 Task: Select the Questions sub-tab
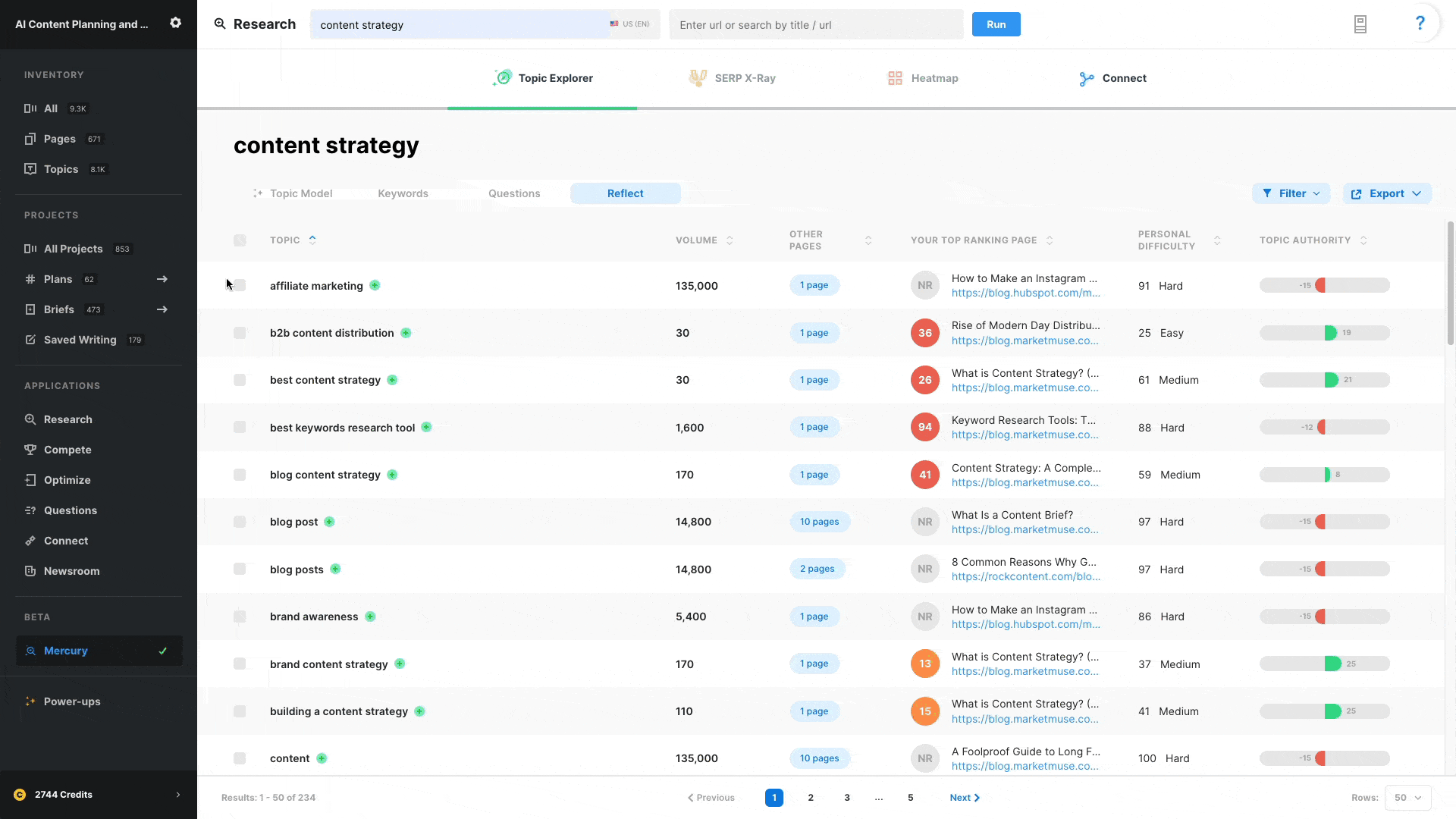click(x=514, y=193)
